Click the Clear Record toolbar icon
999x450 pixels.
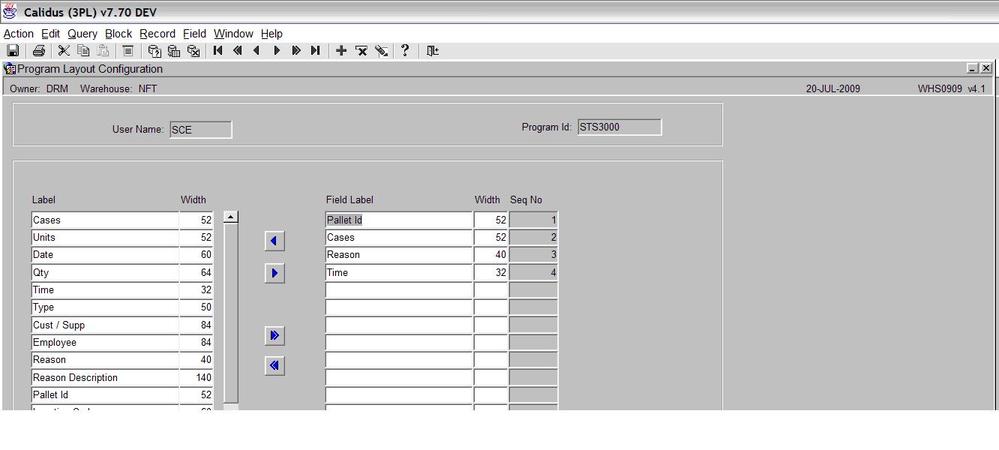click(x=127, y=51)
